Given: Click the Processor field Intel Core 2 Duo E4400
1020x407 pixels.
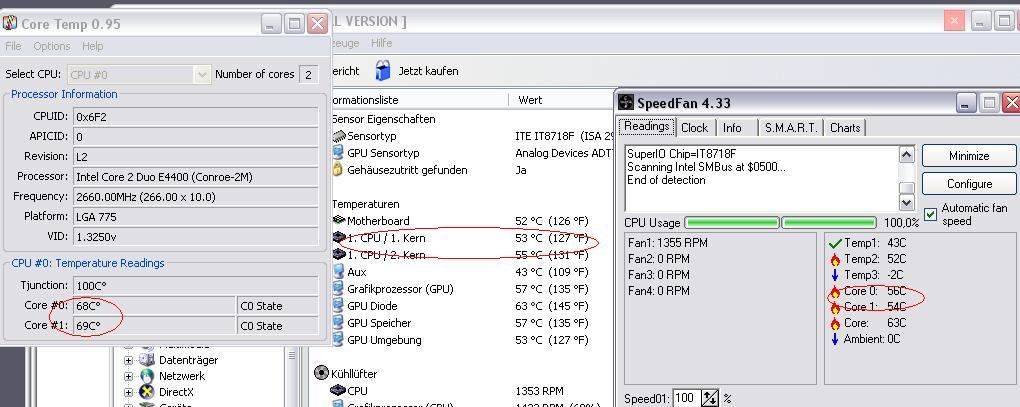Looking at the screenshot, I should 196,176.
